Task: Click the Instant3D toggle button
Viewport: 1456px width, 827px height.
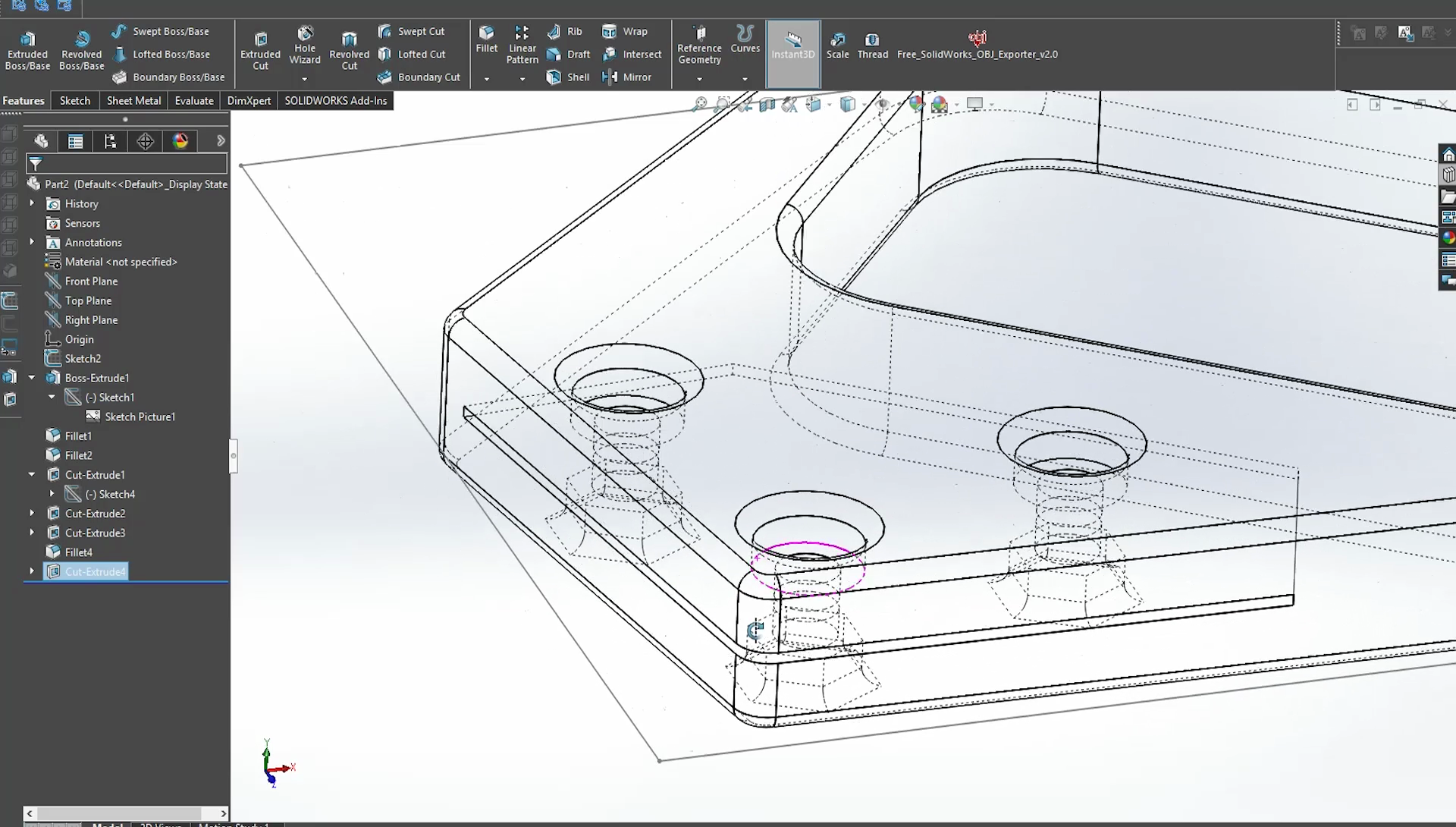Action: pyautogui.click(x=794, y=45)
